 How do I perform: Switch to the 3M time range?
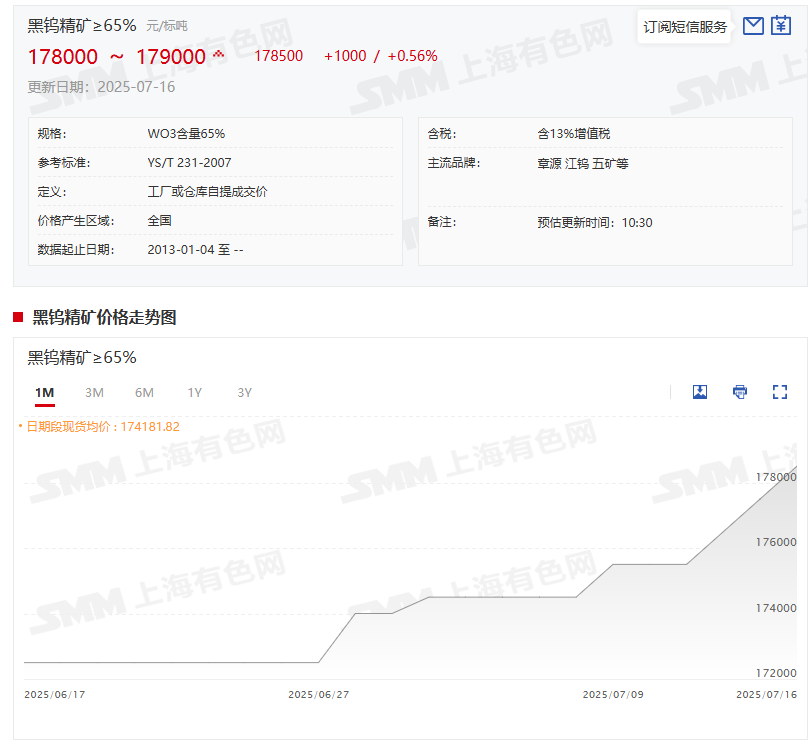tap(94, 393)
